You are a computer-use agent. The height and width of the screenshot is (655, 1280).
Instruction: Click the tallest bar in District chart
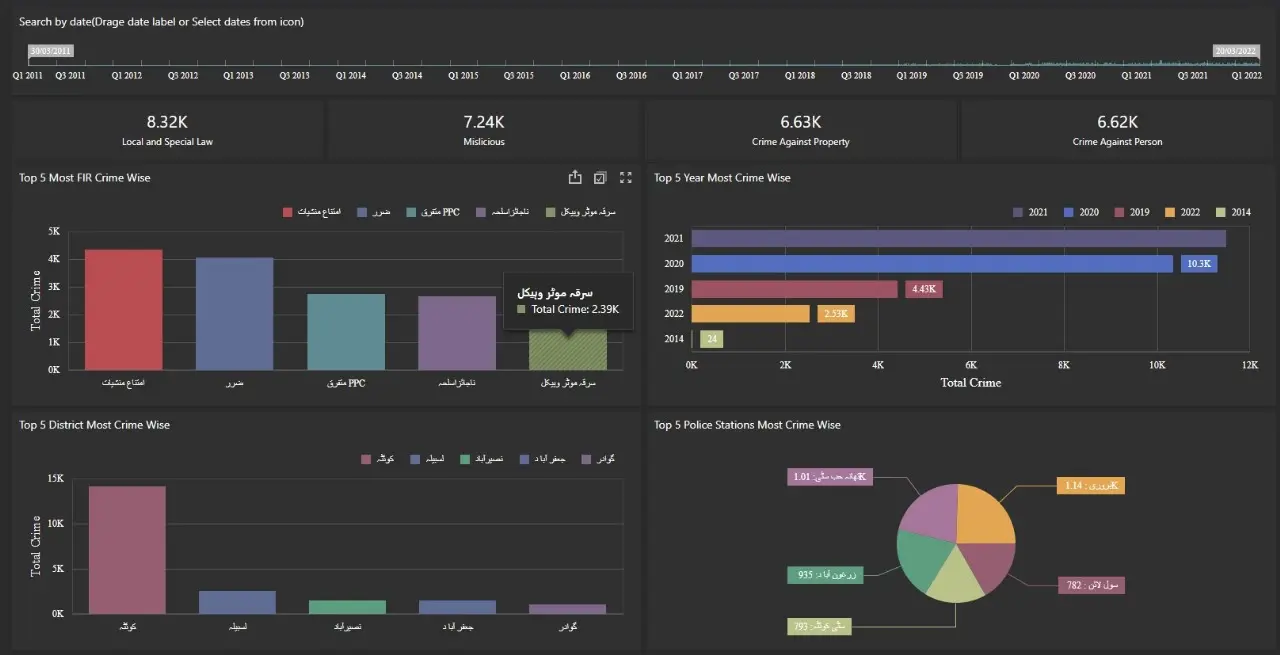127,550
